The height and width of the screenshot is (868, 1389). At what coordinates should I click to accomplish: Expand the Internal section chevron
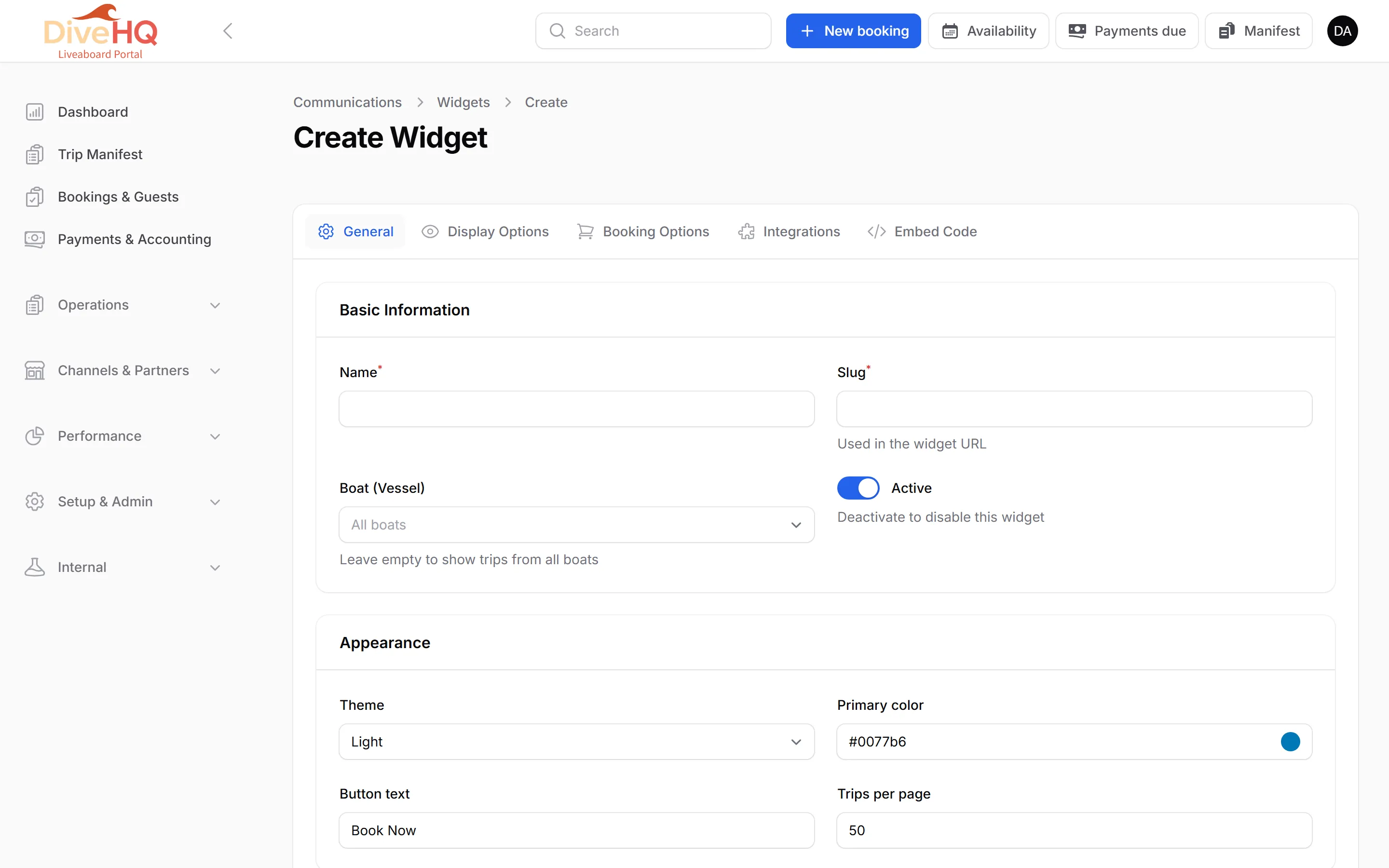pos(215,568)
